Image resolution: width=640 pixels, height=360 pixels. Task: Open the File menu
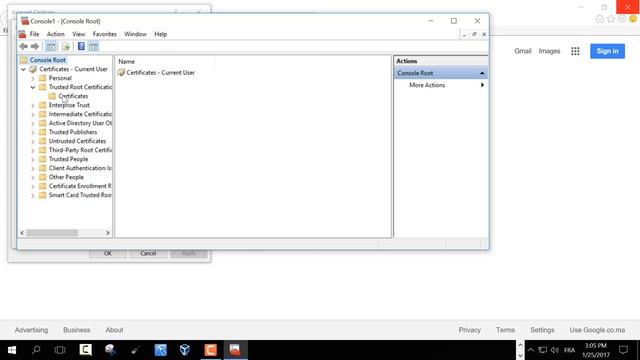[34, 34]
